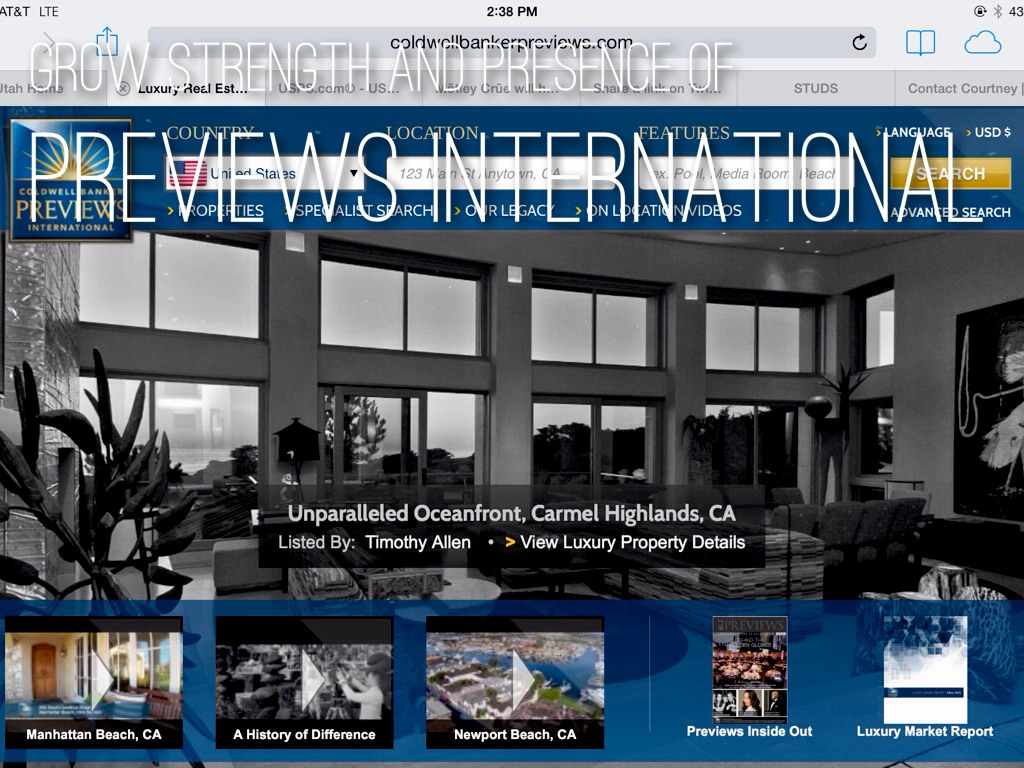Click Coldwell Banker Previews International logo
Viewport: 1024px width, 768px height.
71,181
